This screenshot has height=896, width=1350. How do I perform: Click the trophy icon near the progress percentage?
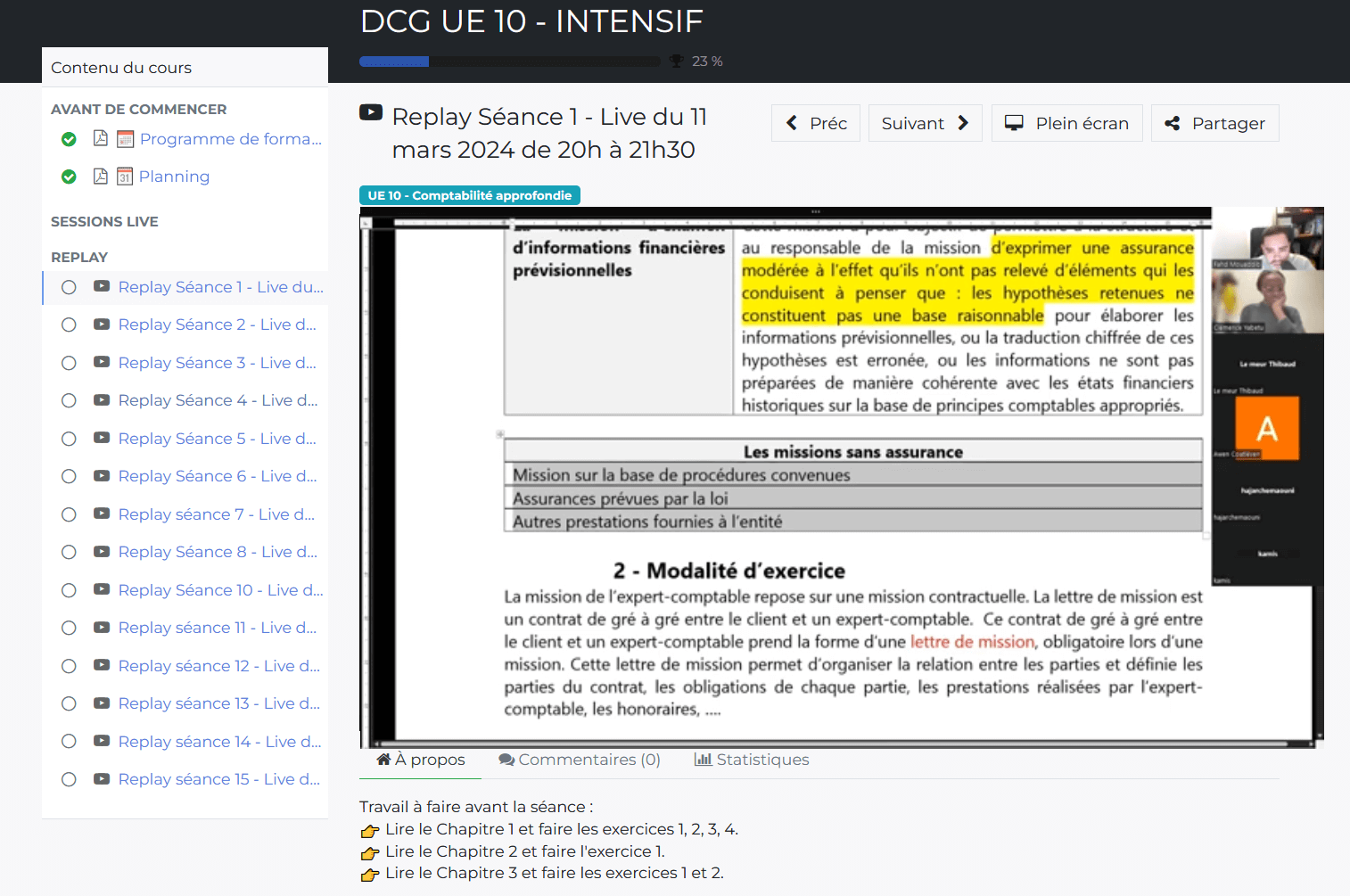point(677,62)
